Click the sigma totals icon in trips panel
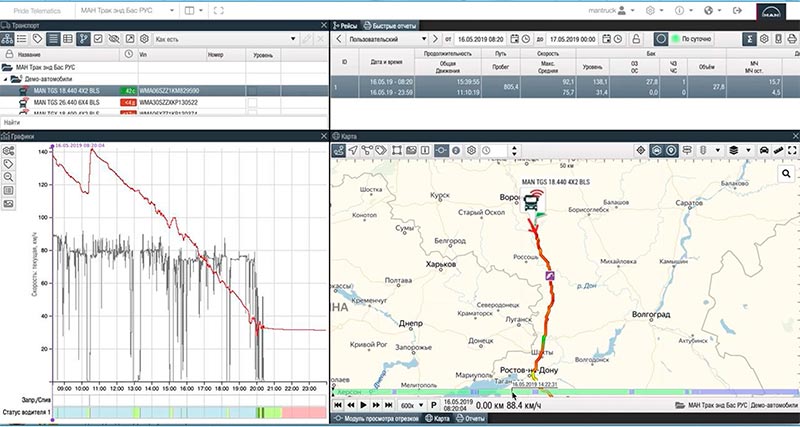The image size is (800, 427). coord(749,38)
